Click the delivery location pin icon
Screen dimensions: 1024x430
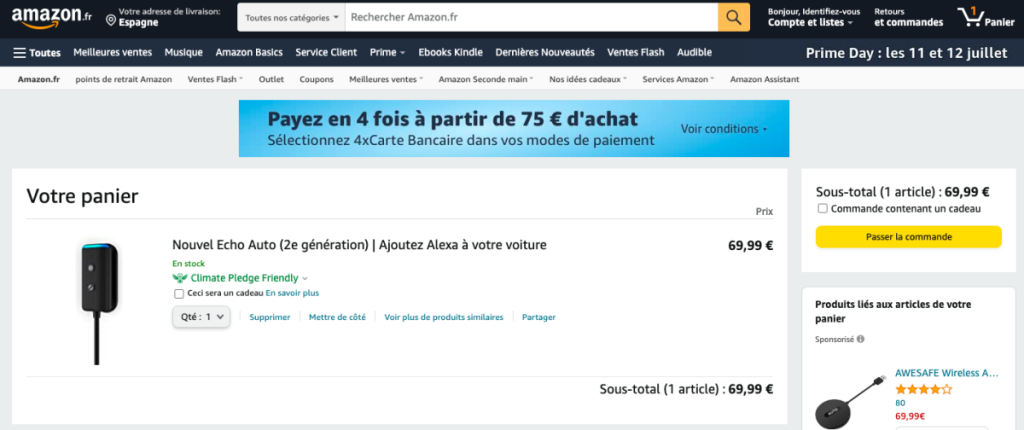[110, 21]
